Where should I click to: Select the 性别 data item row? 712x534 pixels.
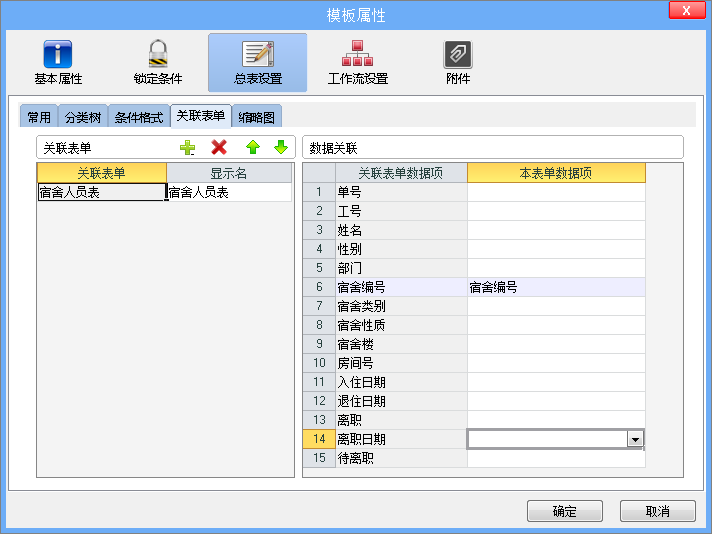(401, 249)
